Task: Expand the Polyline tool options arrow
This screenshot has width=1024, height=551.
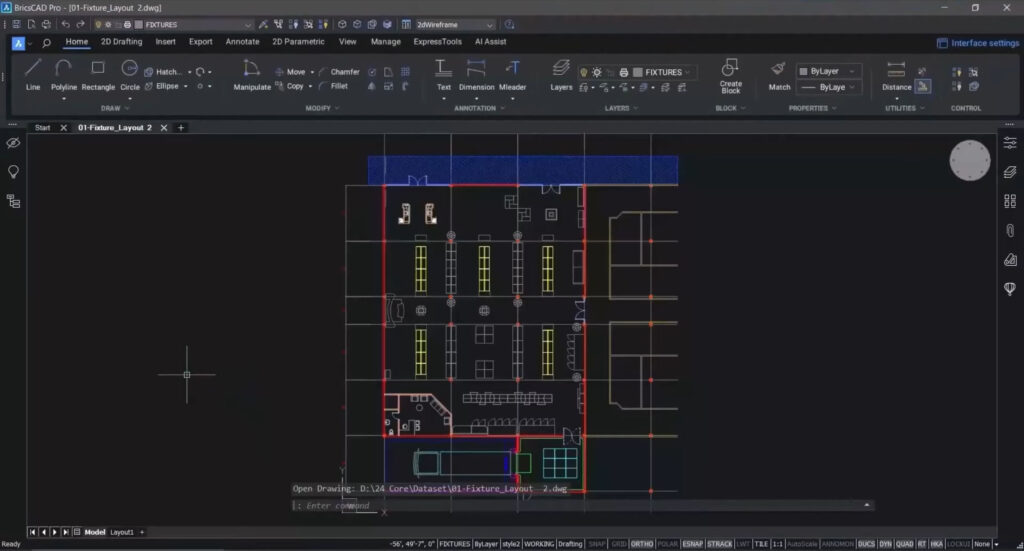Action: point(64,99)
